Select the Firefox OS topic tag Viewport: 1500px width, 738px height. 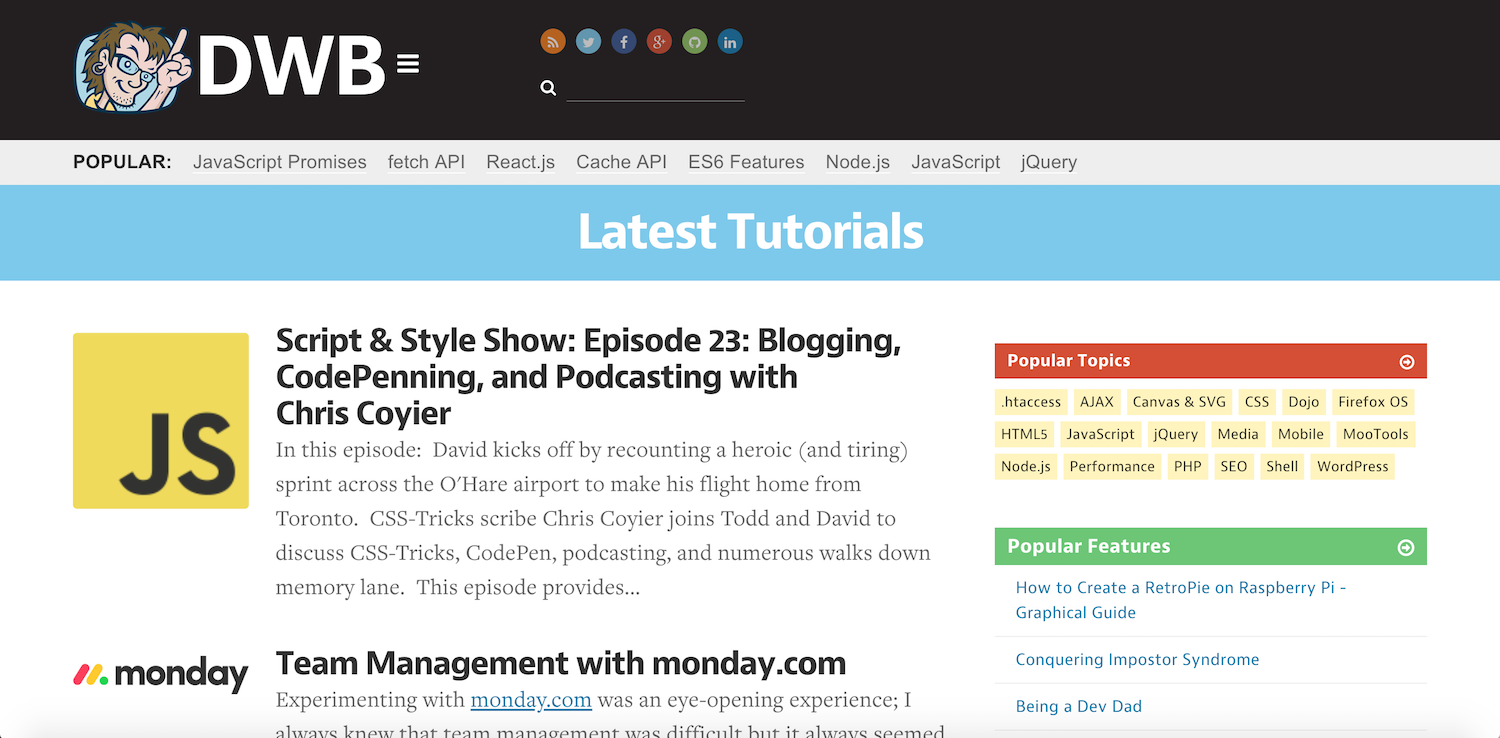click(x=1373, y=402)
